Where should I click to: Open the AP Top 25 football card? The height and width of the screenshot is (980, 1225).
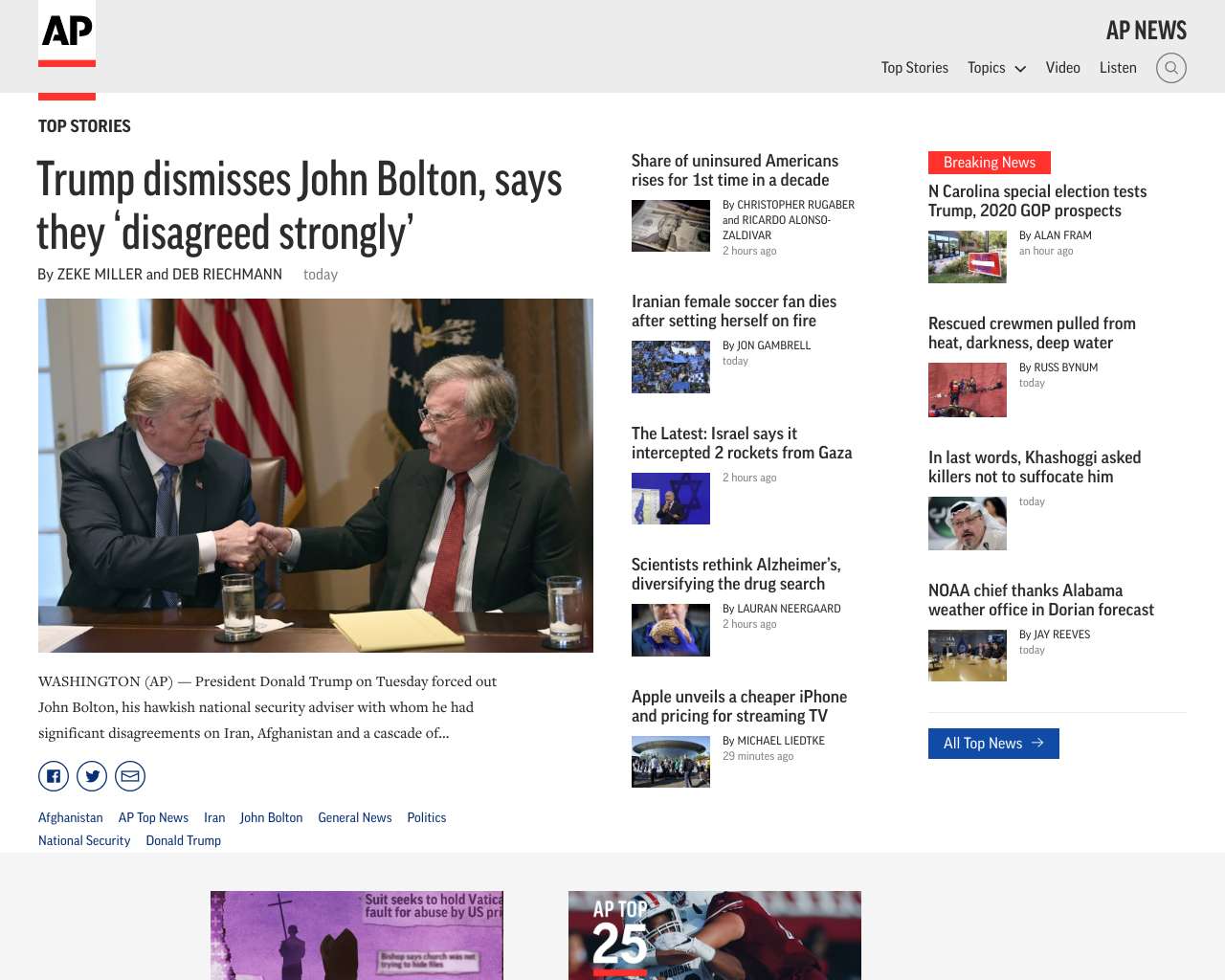715,935
